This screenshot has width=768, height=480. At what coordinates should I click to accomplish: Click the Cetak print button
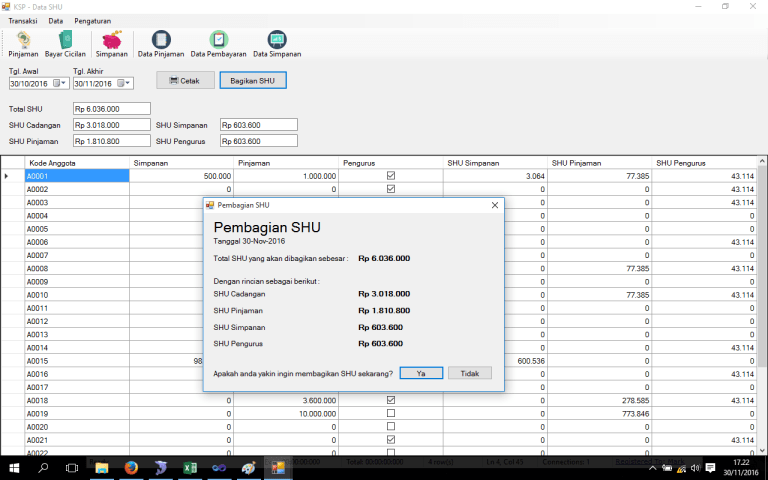[184, 81]
